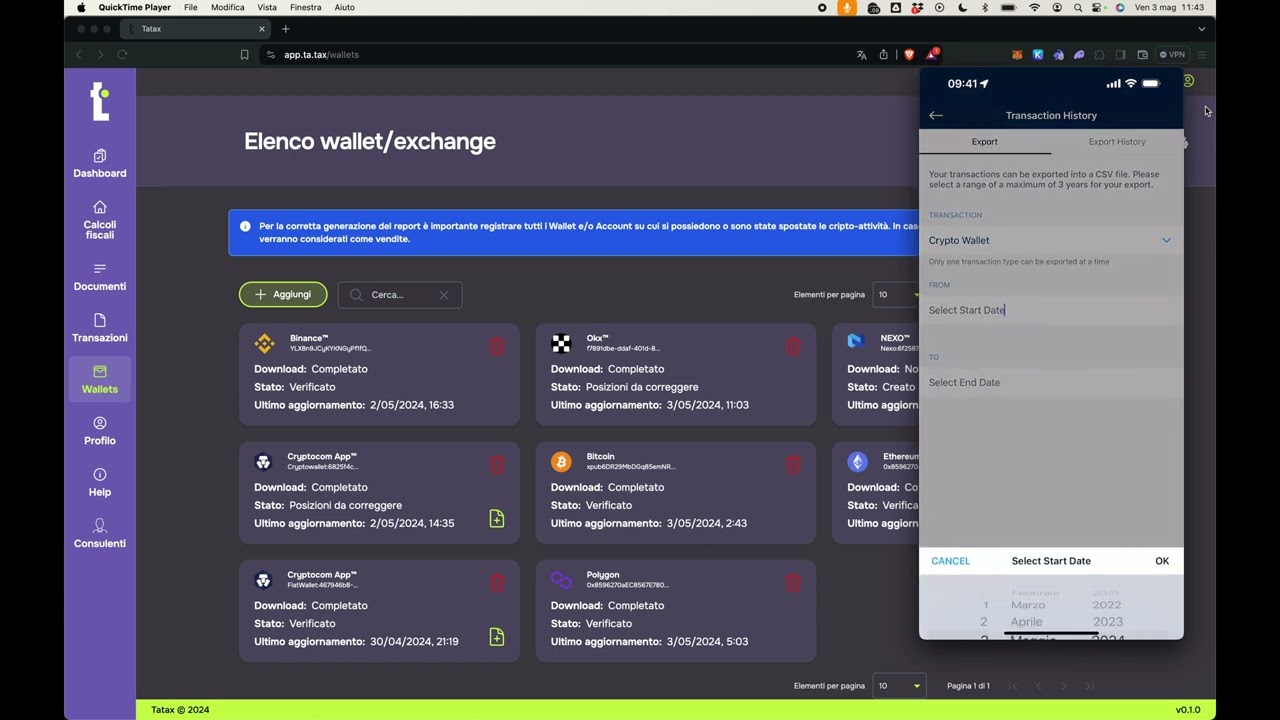Open Dashboard from the Tatax sidebar
The image size is (1280, 720).
[99, 163]
